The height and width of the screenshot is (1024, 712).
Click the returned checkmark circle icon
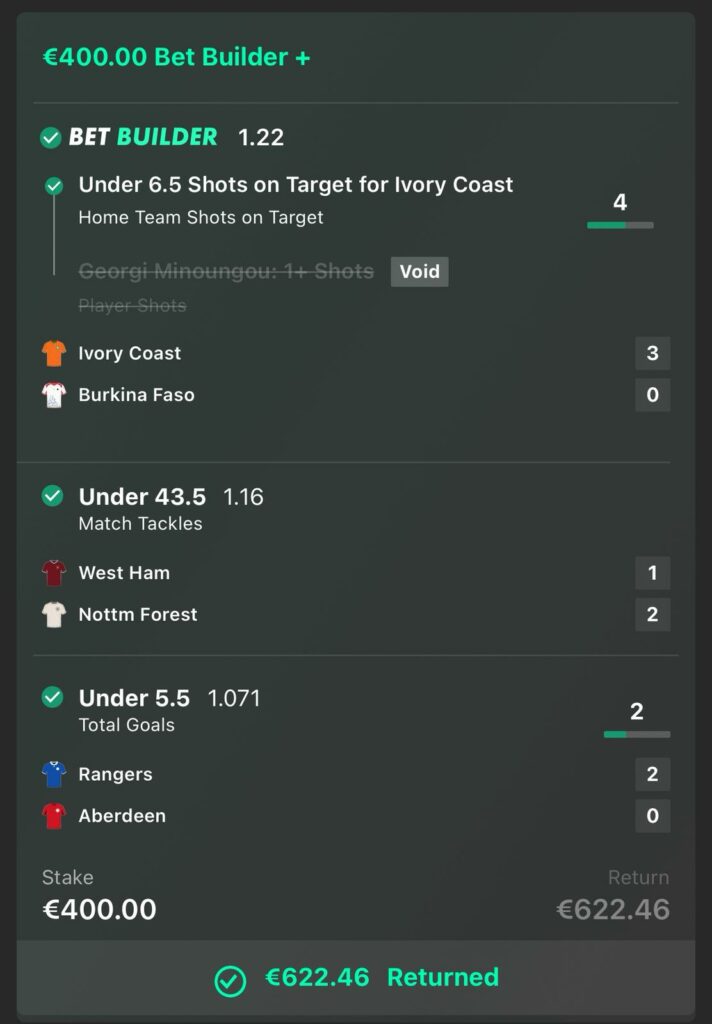pos(230,980)
